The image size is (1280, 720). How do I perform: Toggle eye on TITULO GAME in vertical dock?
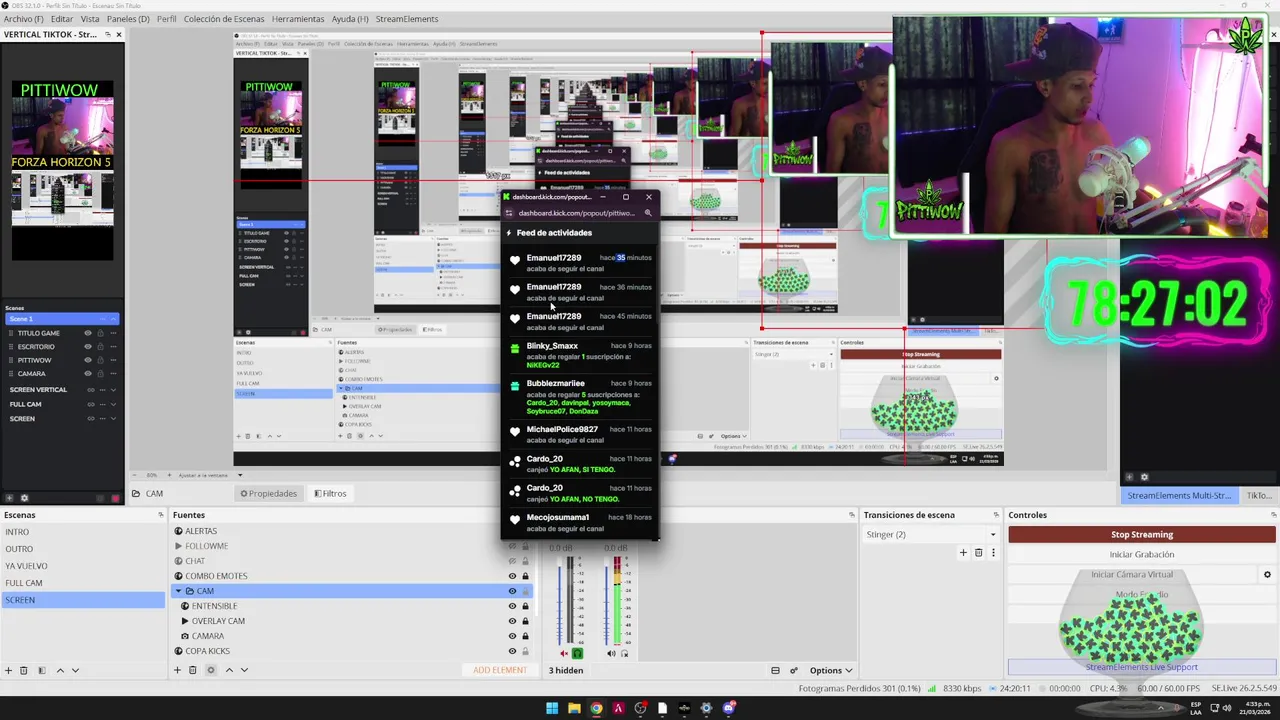(x=88, y=333)
